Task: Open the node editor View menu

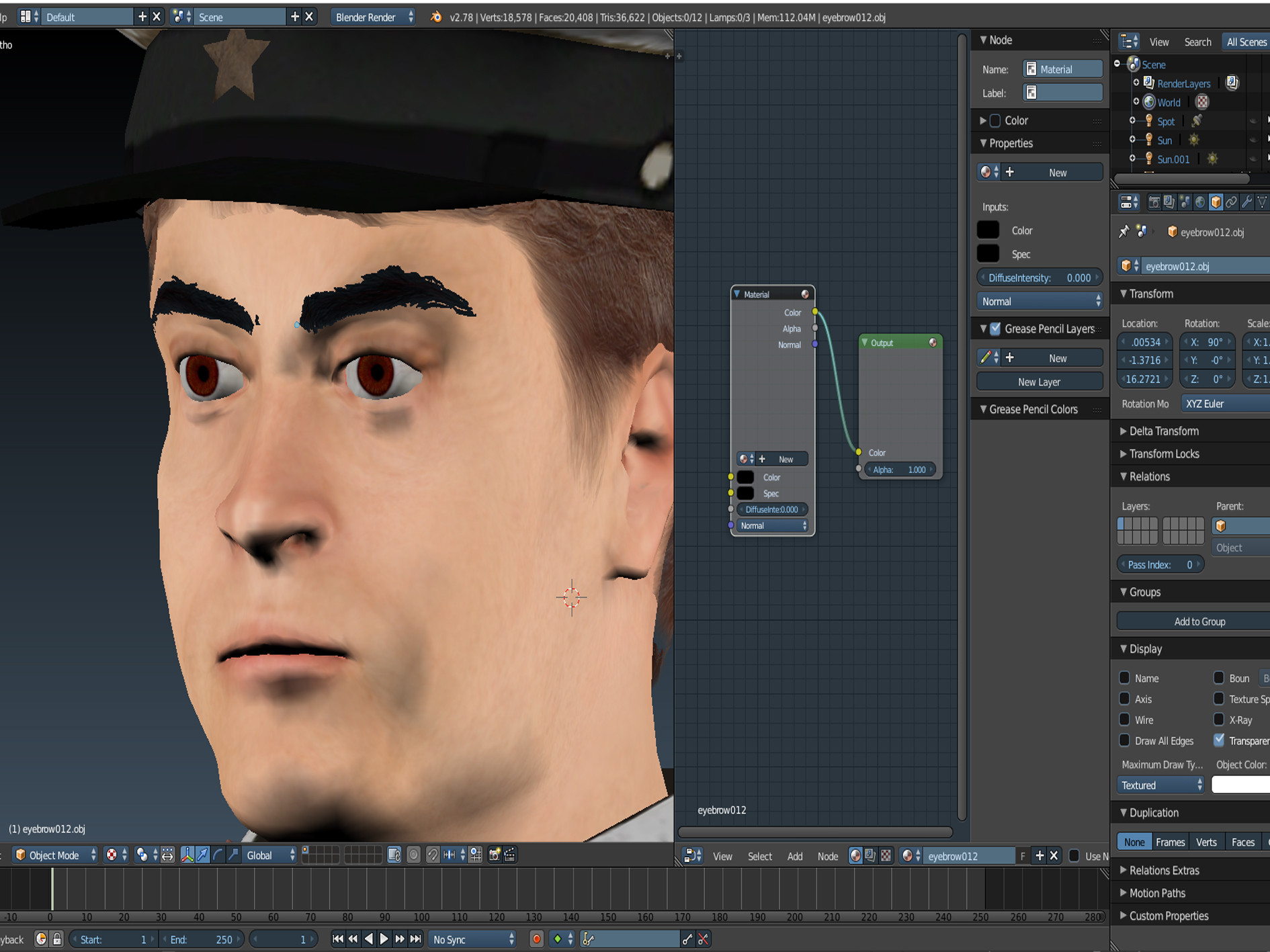Action: pyautogui.click(x=722, y=856)
